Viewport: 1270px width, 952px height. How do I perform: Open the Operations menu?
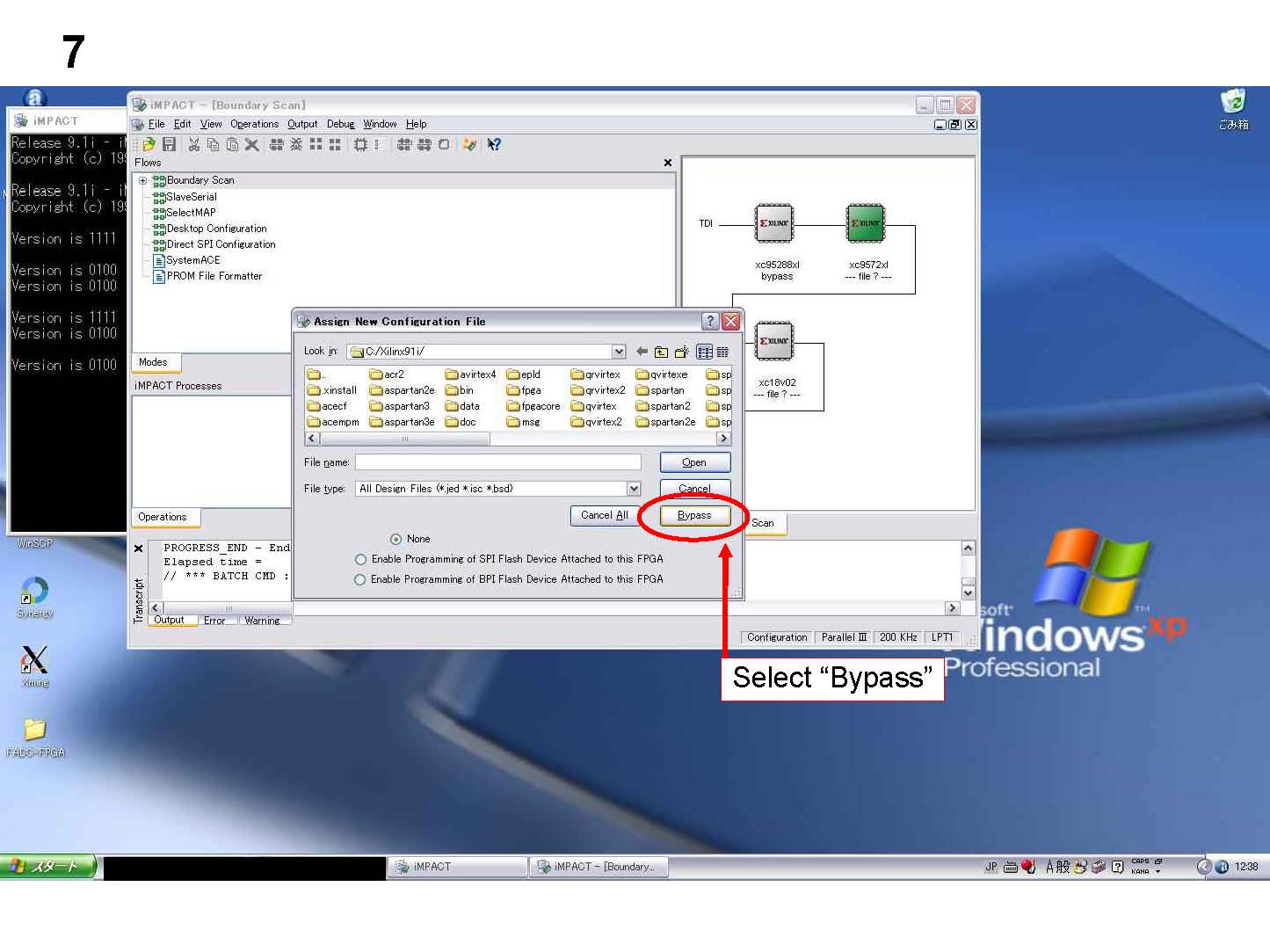[254, 124]
